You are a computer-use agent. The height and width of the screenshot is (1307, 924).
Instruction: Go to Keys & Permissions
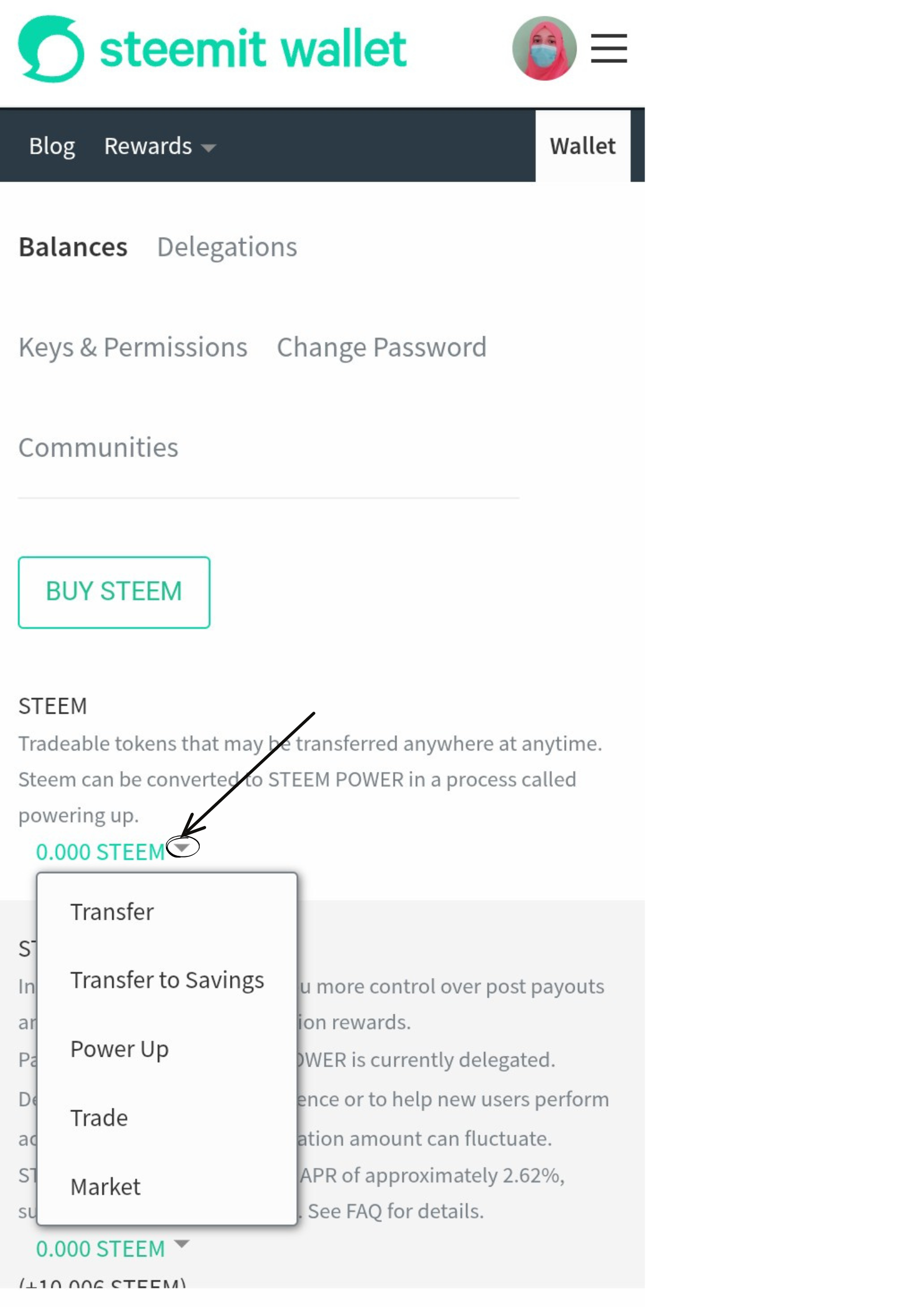point(133,348)
